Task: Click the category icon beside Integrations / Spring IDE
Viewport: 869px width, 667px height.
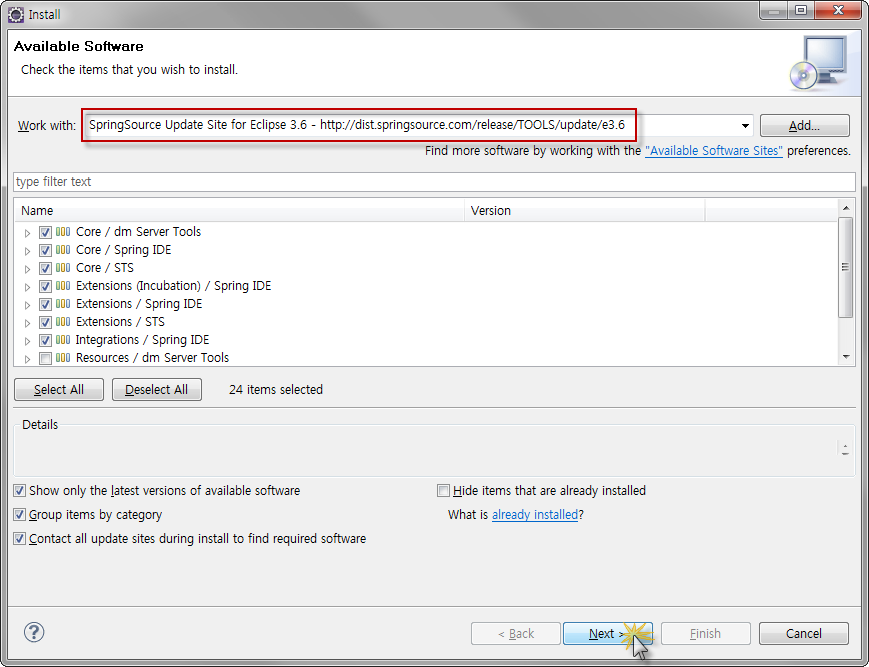Action: tap(63, 340)
